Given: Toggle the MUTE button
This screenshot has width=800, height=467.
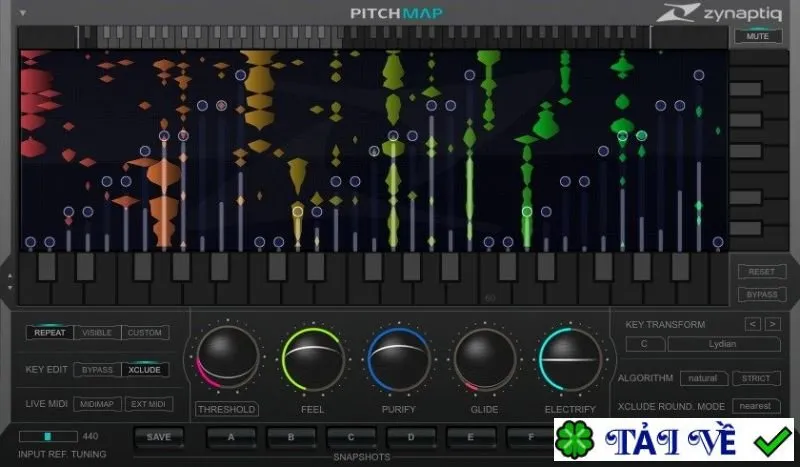Looking at the screenshot, I should point(758,36).
